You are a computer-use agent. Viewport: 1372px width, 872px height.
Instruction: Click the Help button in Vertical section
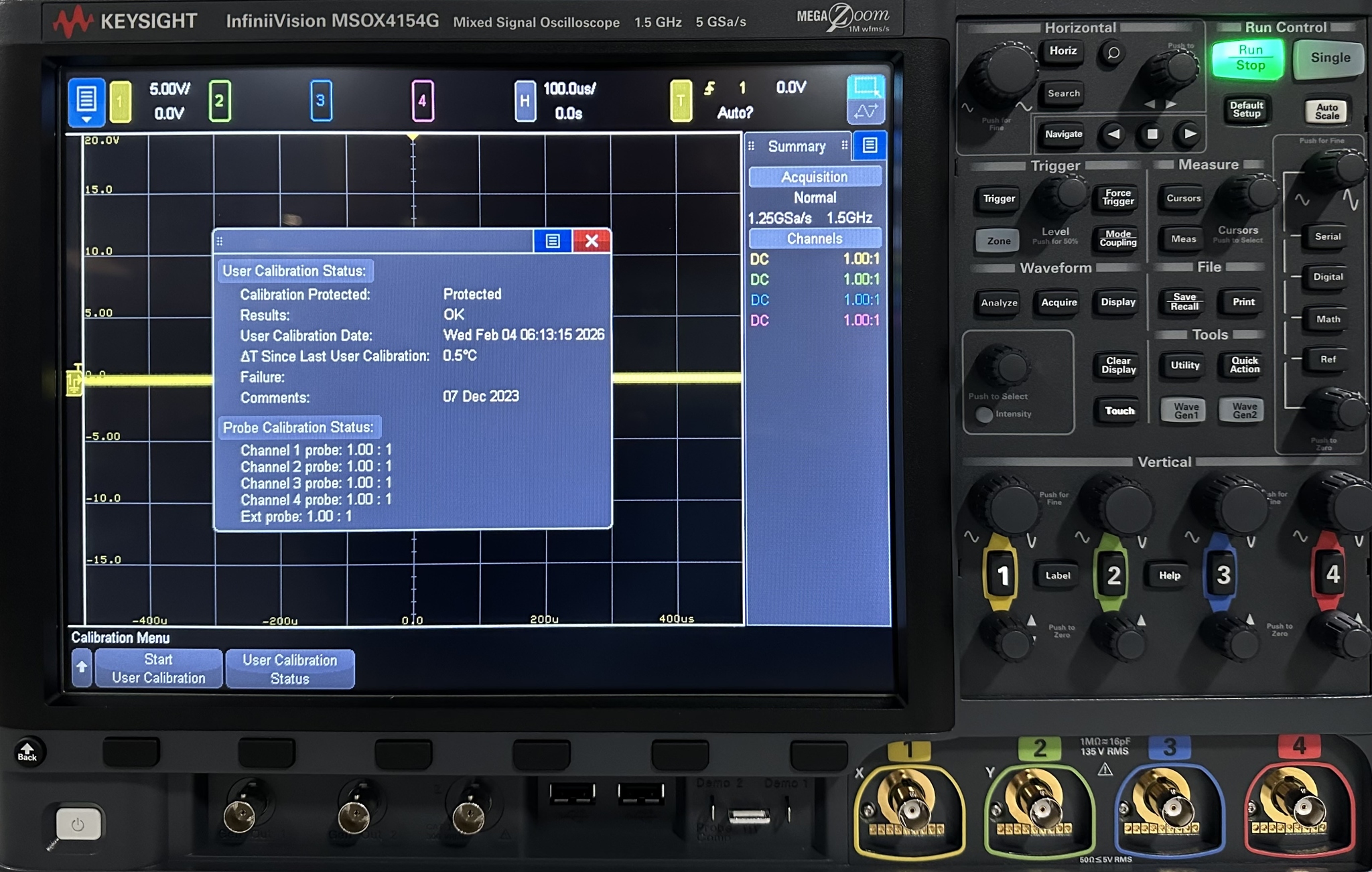[1169, 575]
